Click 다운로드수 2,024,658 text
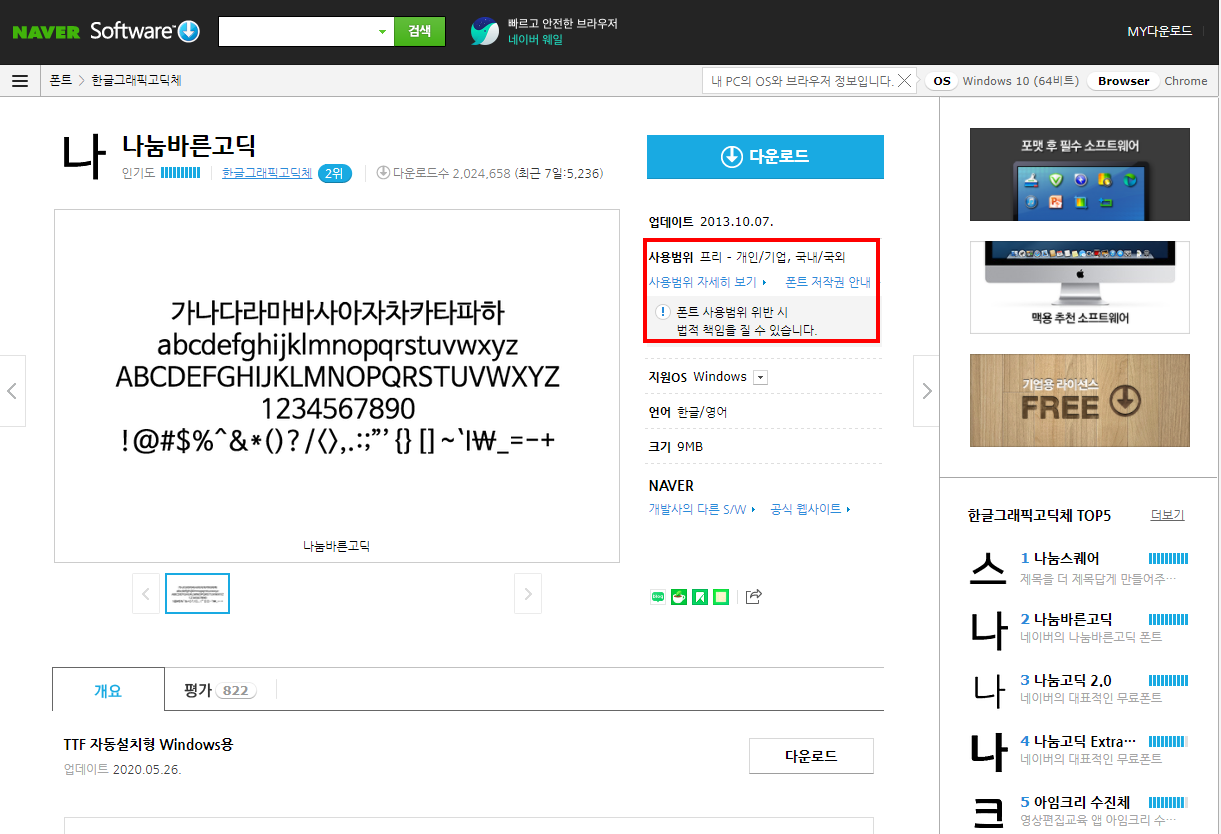Image resolution: width=1221 pixels, height=834 pixels. [452, 173]
